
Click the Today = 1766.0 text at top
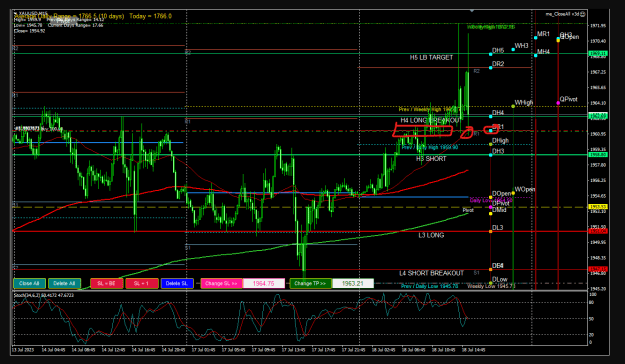pyautogui.click(x=150, y=16)
